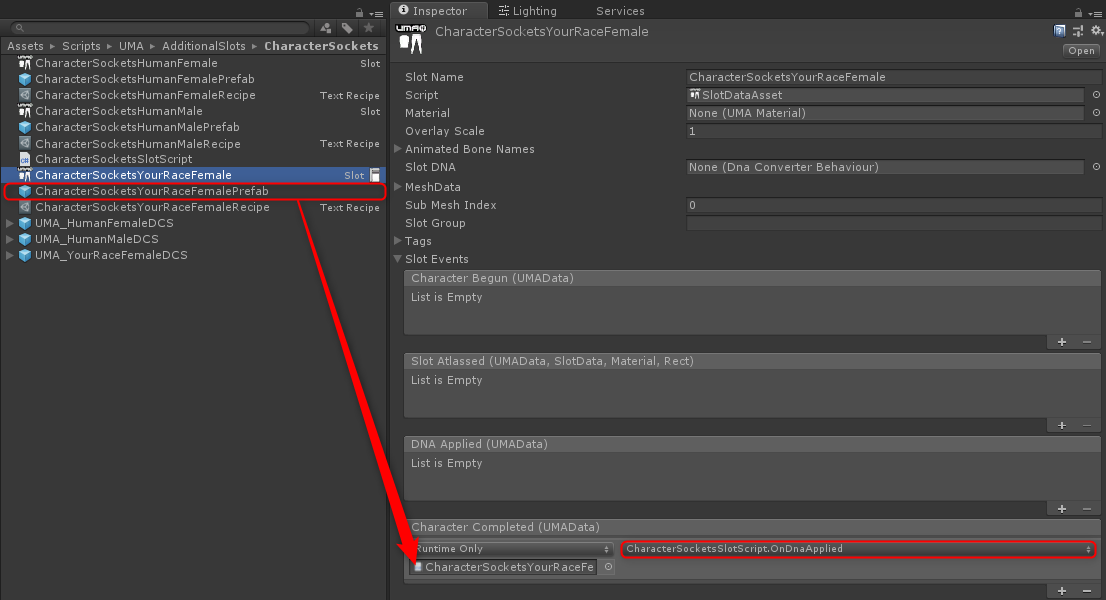Open the Runtime Only dropdown
Viewport: 1106px width, 600px height.
(x=511, y=549)
